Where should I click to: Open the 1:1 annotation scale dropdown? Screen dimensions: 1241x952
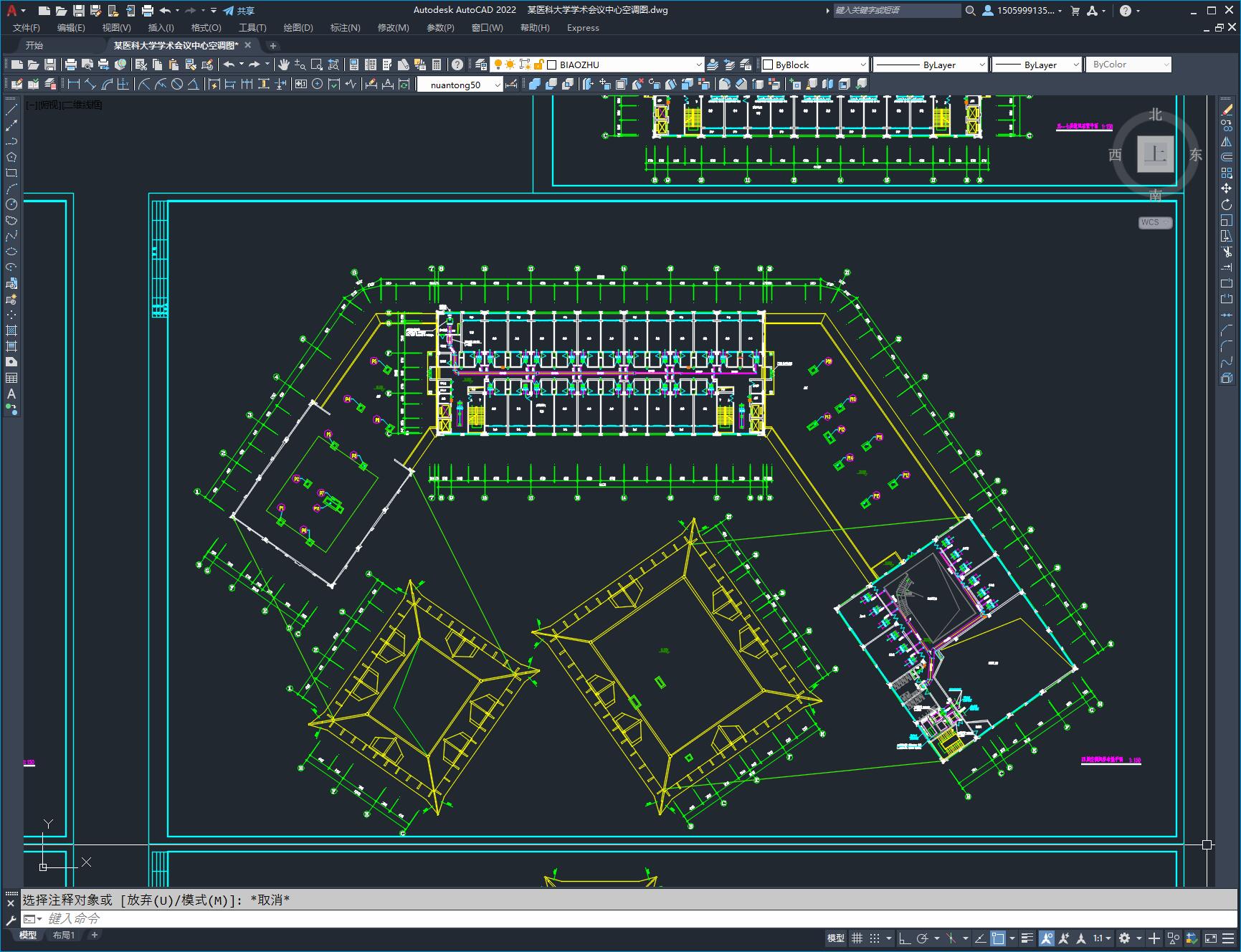(1103, 938)
